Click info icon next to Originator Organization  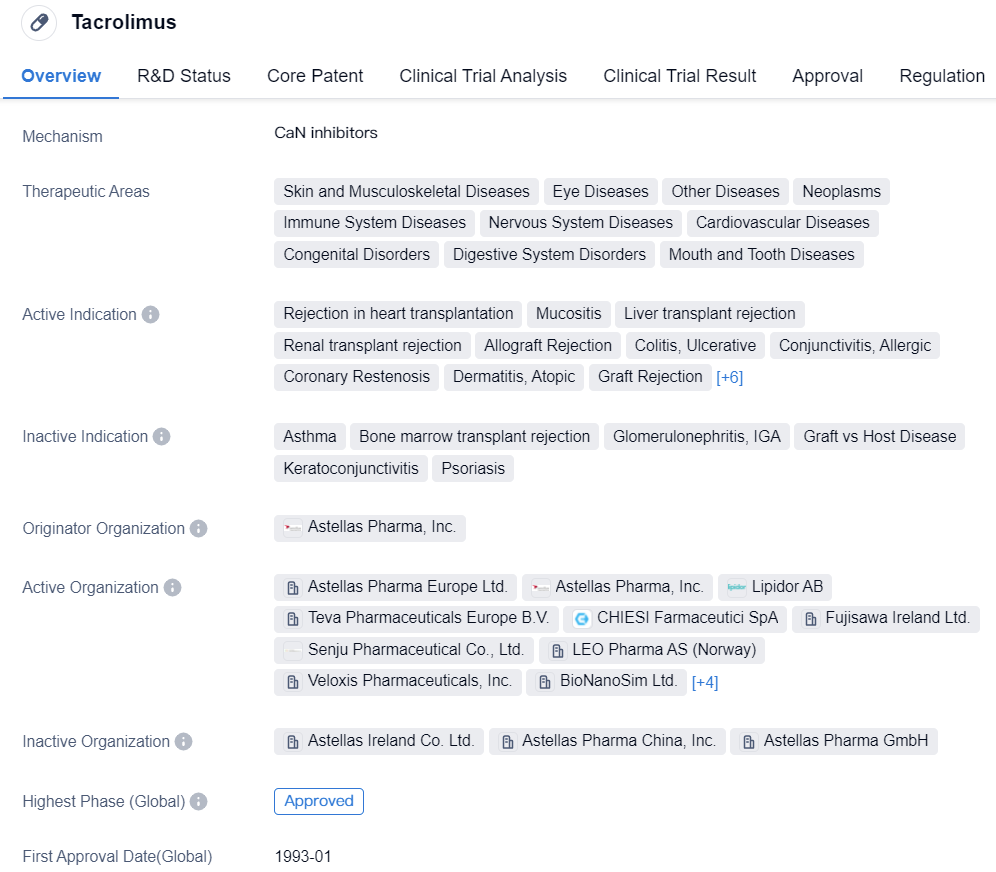[199, 529]
